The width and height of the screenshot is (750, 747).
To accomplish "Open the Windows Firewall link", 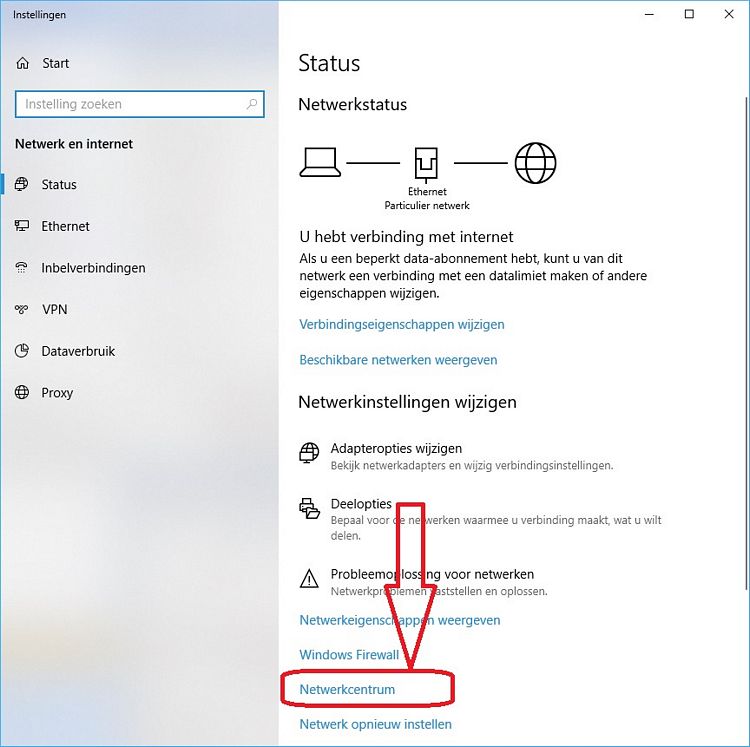I will point(349,654).
